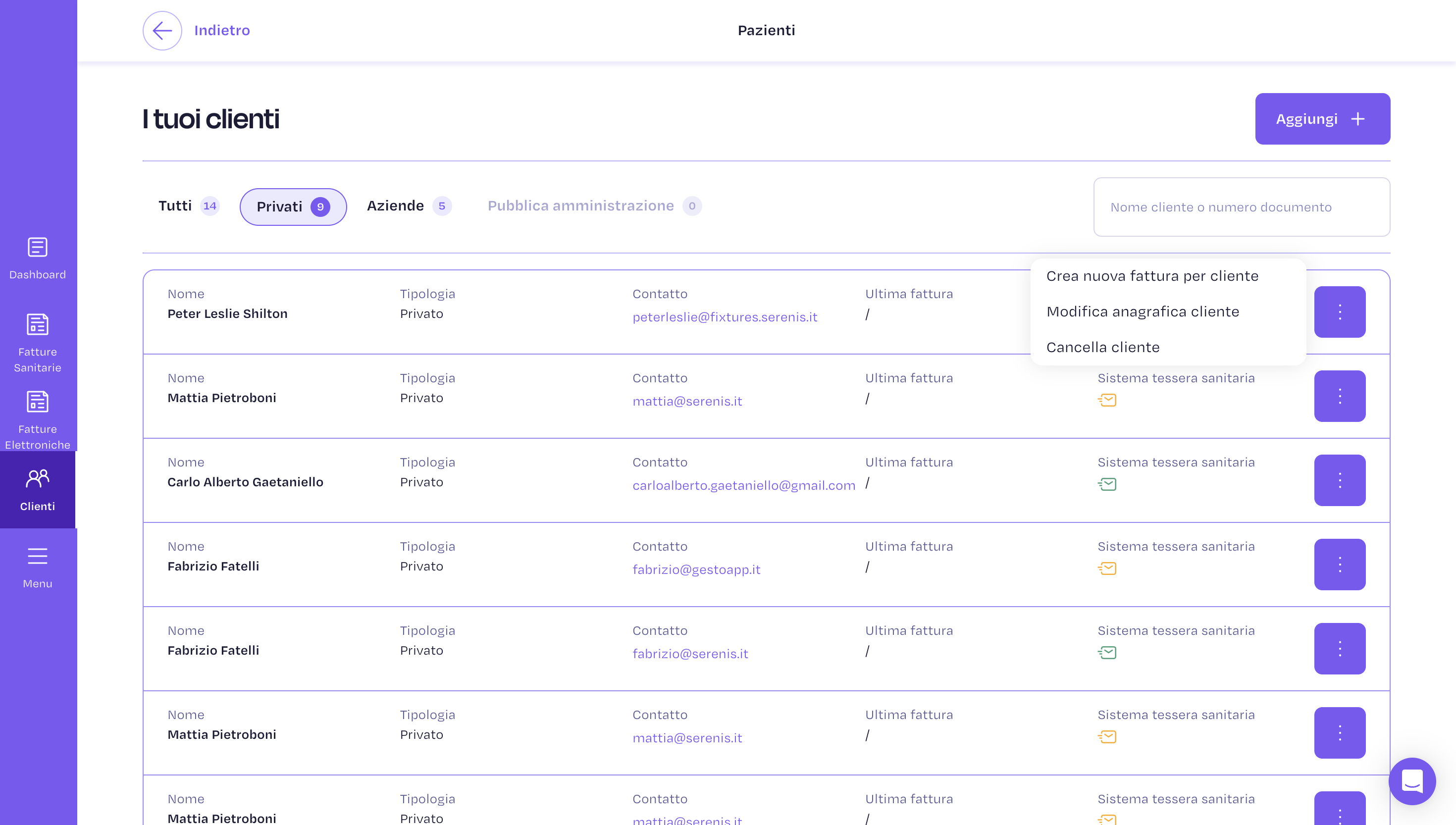Click Carlo Alberto's green tessera sanitaria icon
Screen dimensions: 1456x825
(1107, 484)
